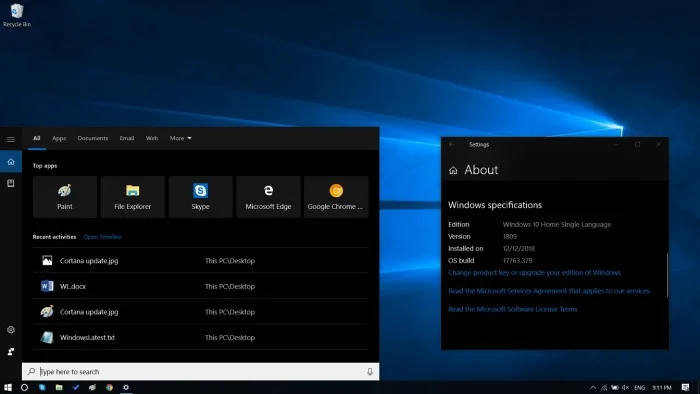The image size is (700, 394).
Task: Click the battery tray icon
Action: tap(615, 387)
